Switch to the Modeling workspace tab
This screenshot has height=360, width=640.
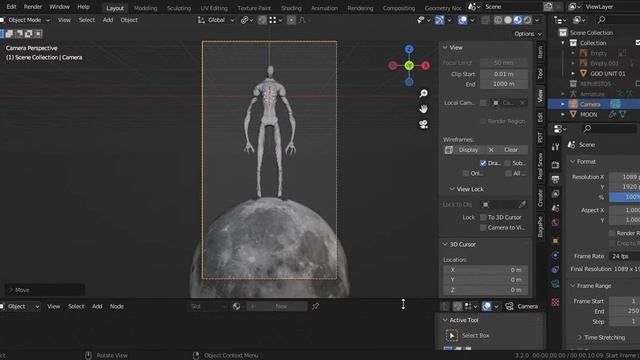coord(145,8)
